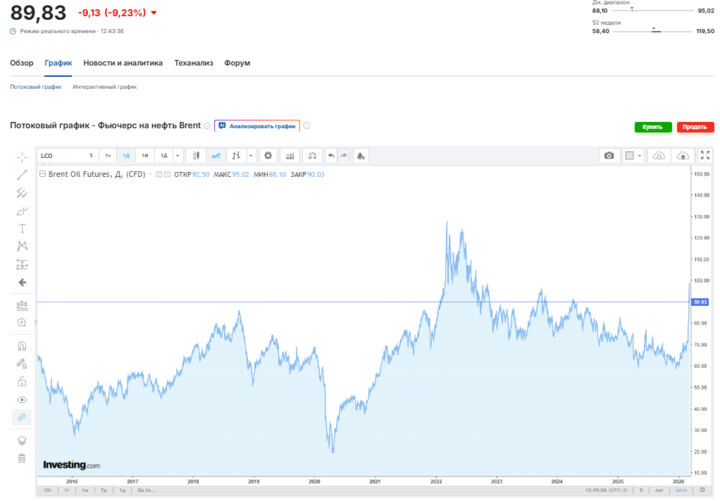Switch to the Теханализ tab
Screen dimensions: 720x501
coord(193,63)
